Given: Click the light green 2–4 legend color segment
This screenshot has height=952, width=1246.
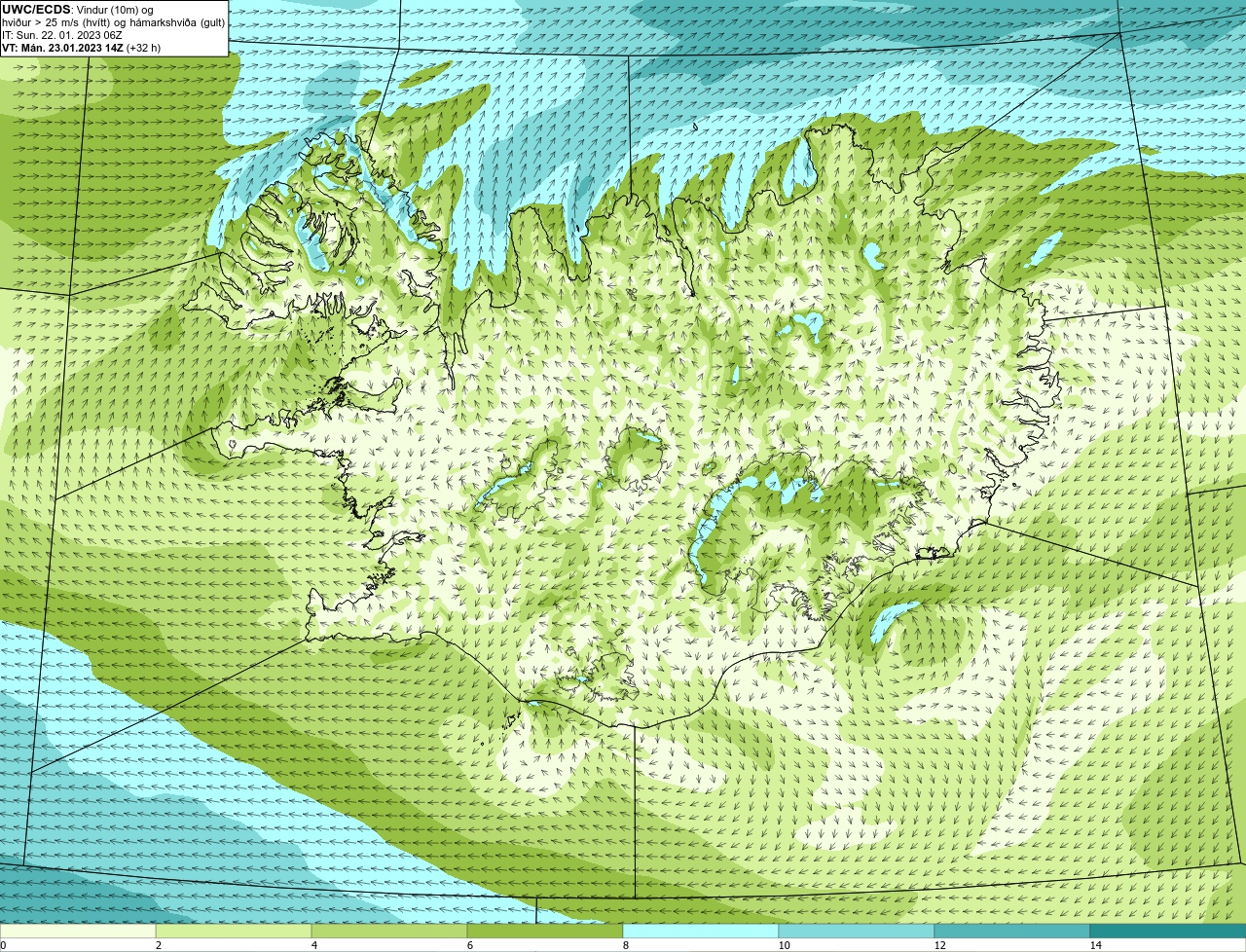Looking at the screenshot, I should (x=234, y=931).
